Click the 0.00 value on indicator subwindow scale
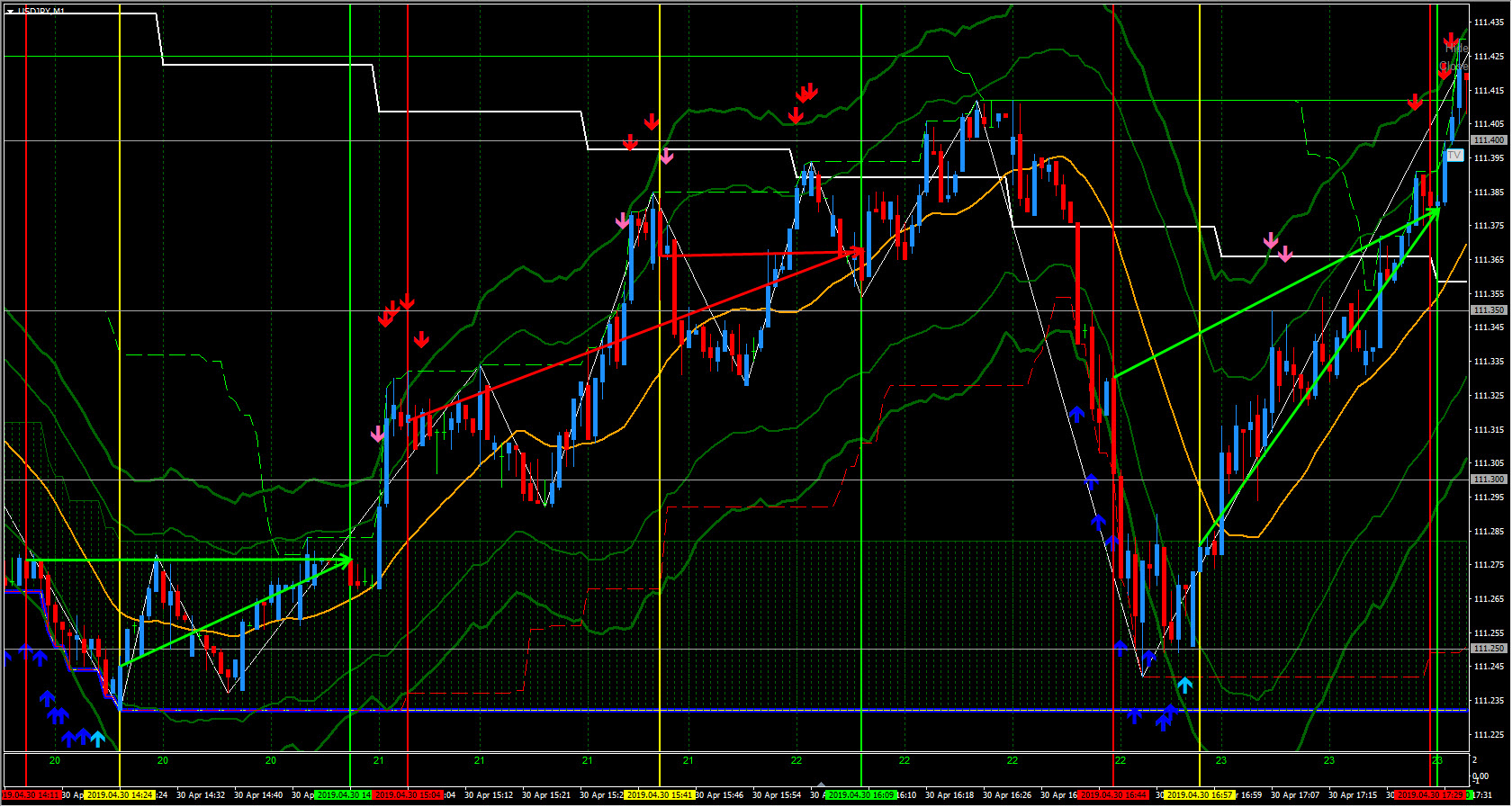1512x807 pixels. tap(1480, 776)
